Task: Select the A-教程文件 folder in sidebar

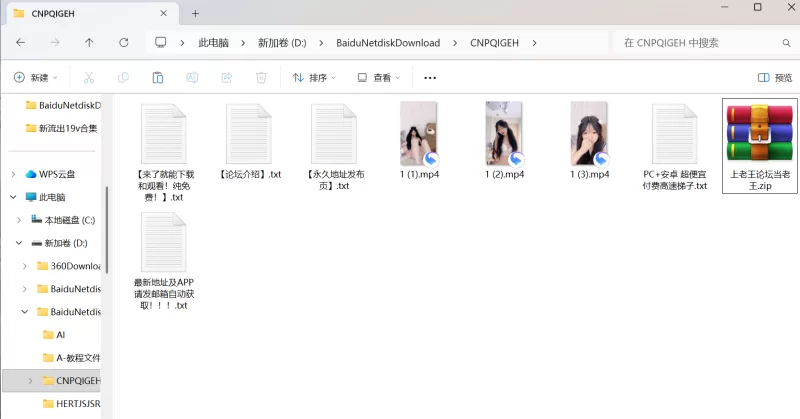Action: point(72,358)
